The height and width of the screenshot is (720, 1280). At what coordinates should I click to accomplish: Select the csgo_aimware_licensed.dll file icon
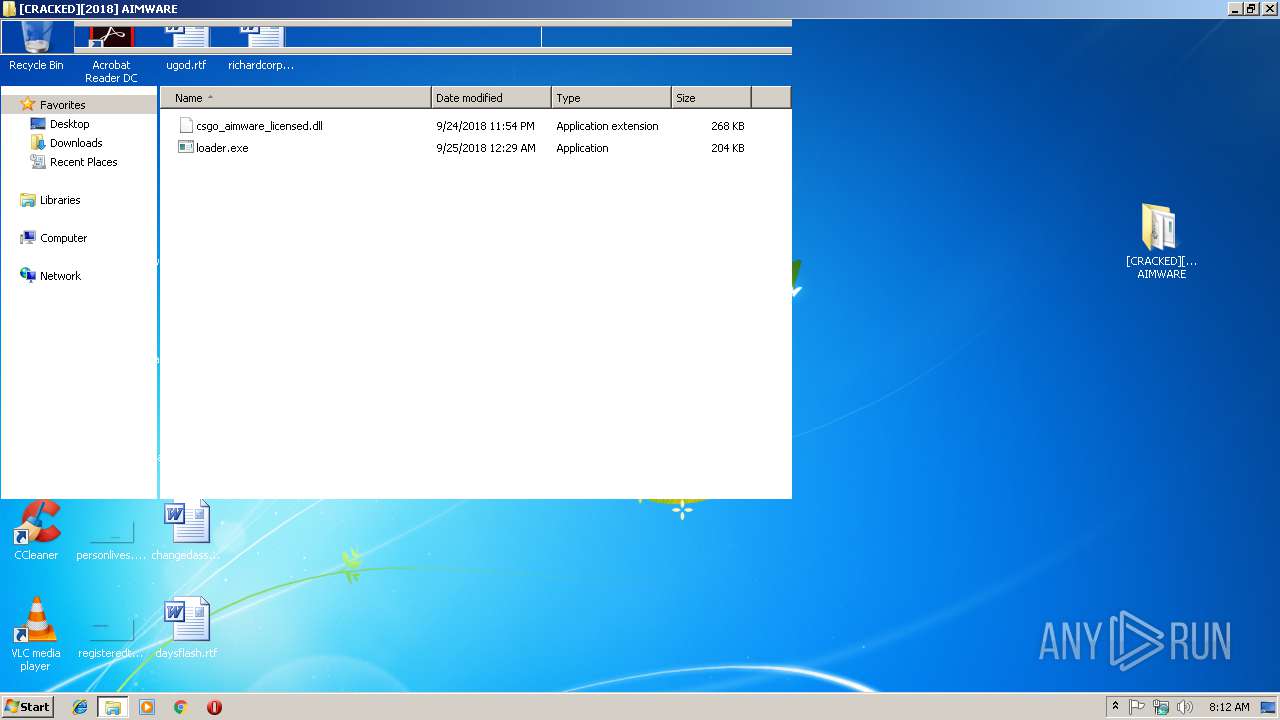(186, 126)
